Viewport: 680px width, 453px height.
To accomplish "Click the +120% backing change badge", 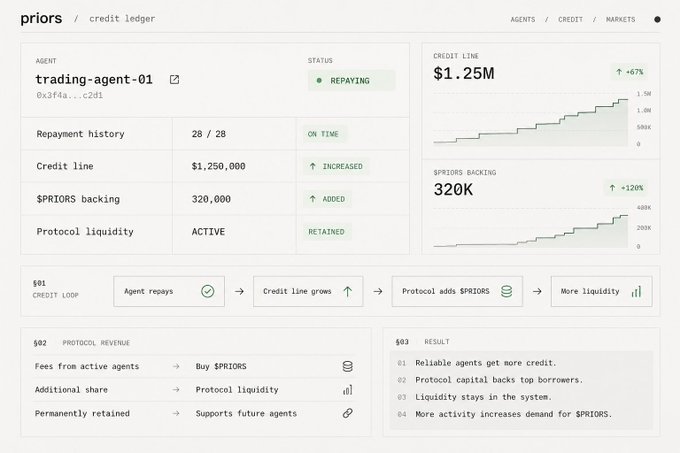I will (626, 188).
